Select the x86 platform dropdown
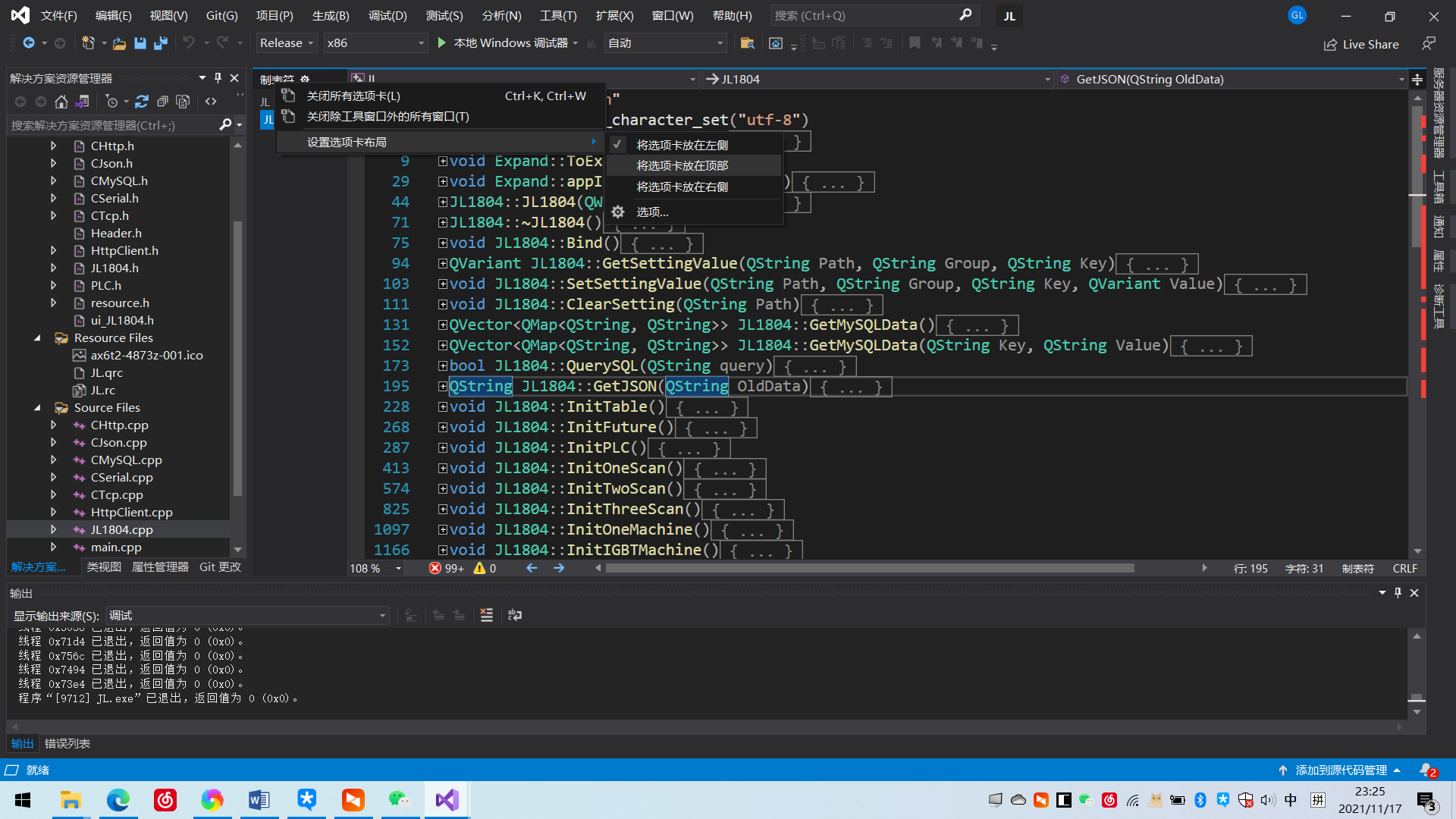This screenshot has height=819, width=1456. pos(375,42)
